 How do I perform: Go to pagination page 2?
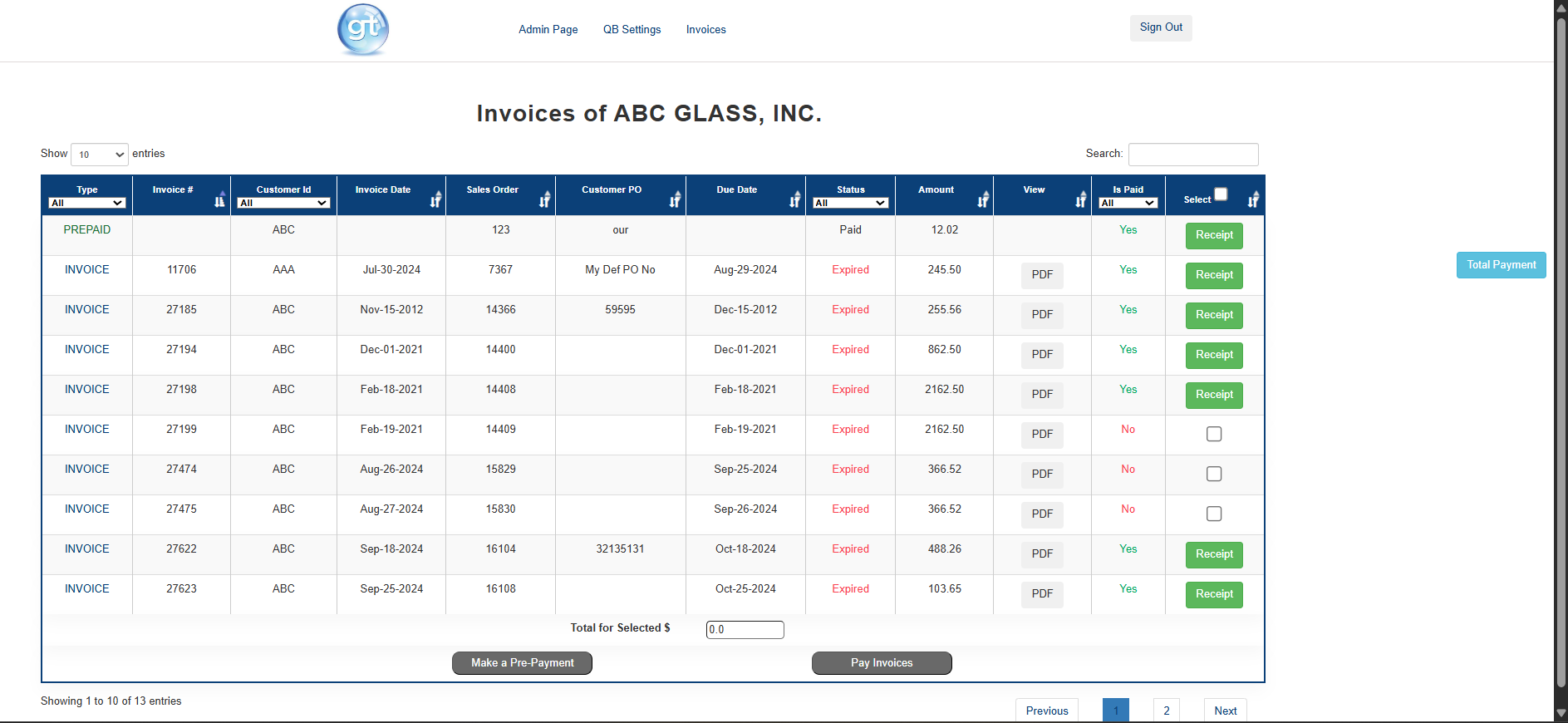[1167, 711]
